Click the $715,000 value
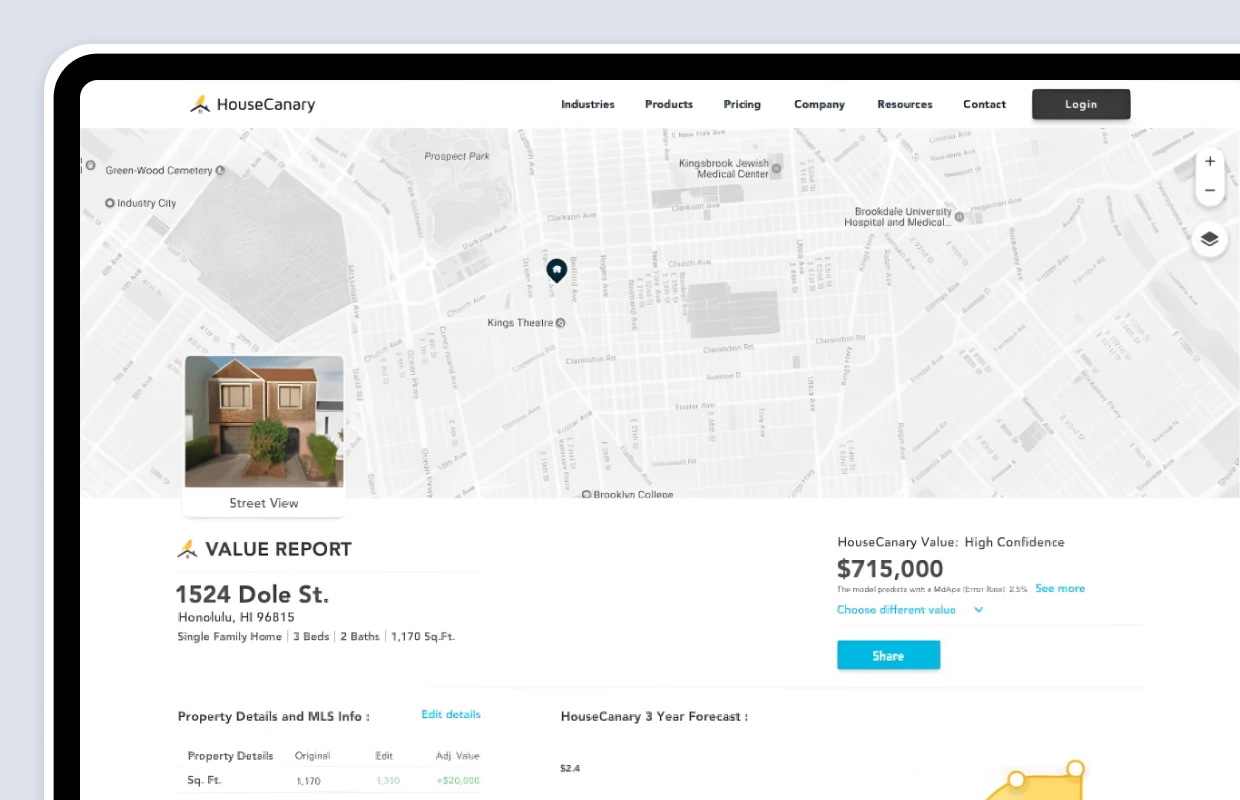This screenshot has width=1240, height=800. (x=890, y=569)
